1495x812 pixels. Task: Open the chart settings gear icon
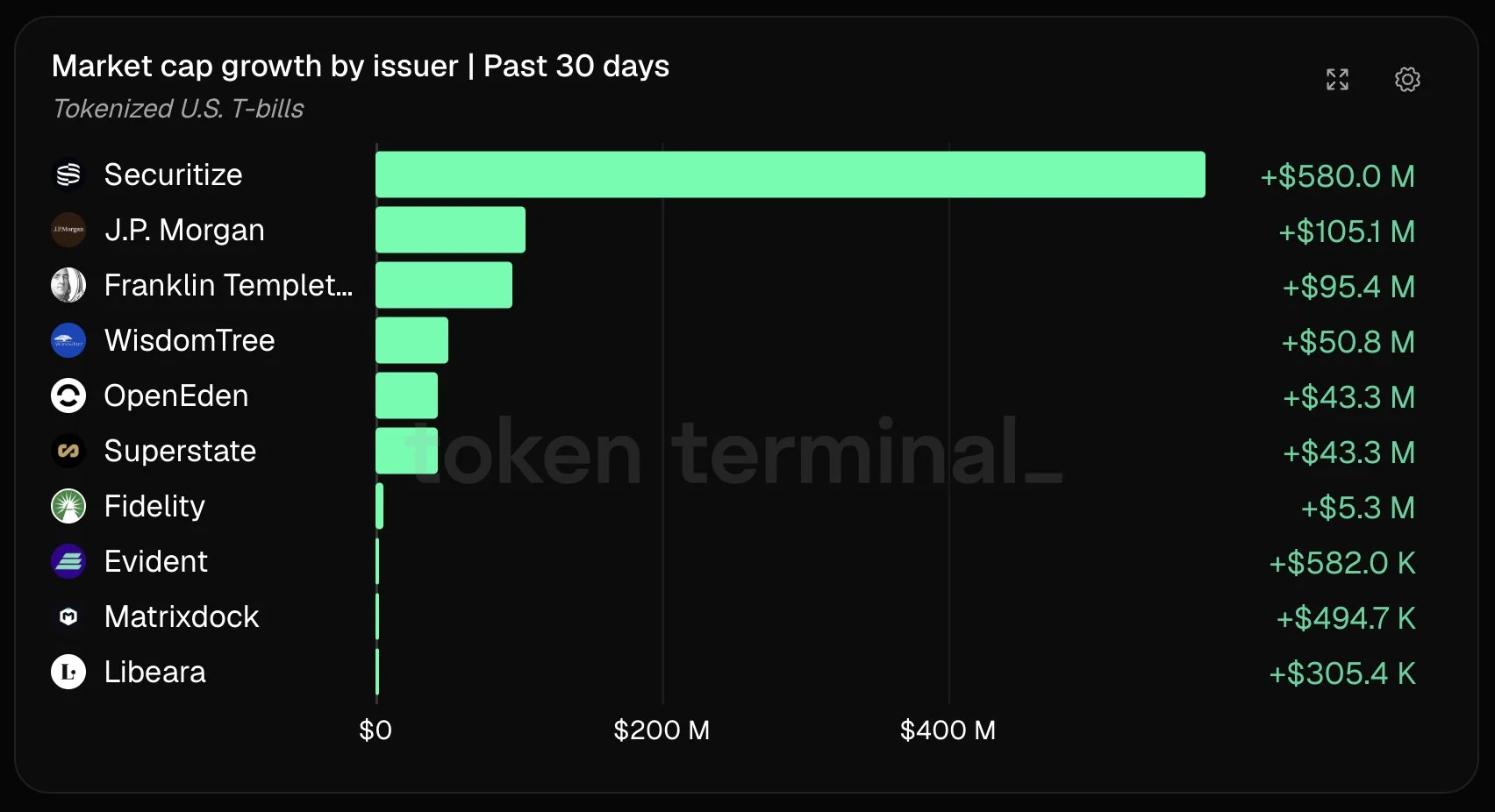pyautogui.click(x=1407, y=80)
